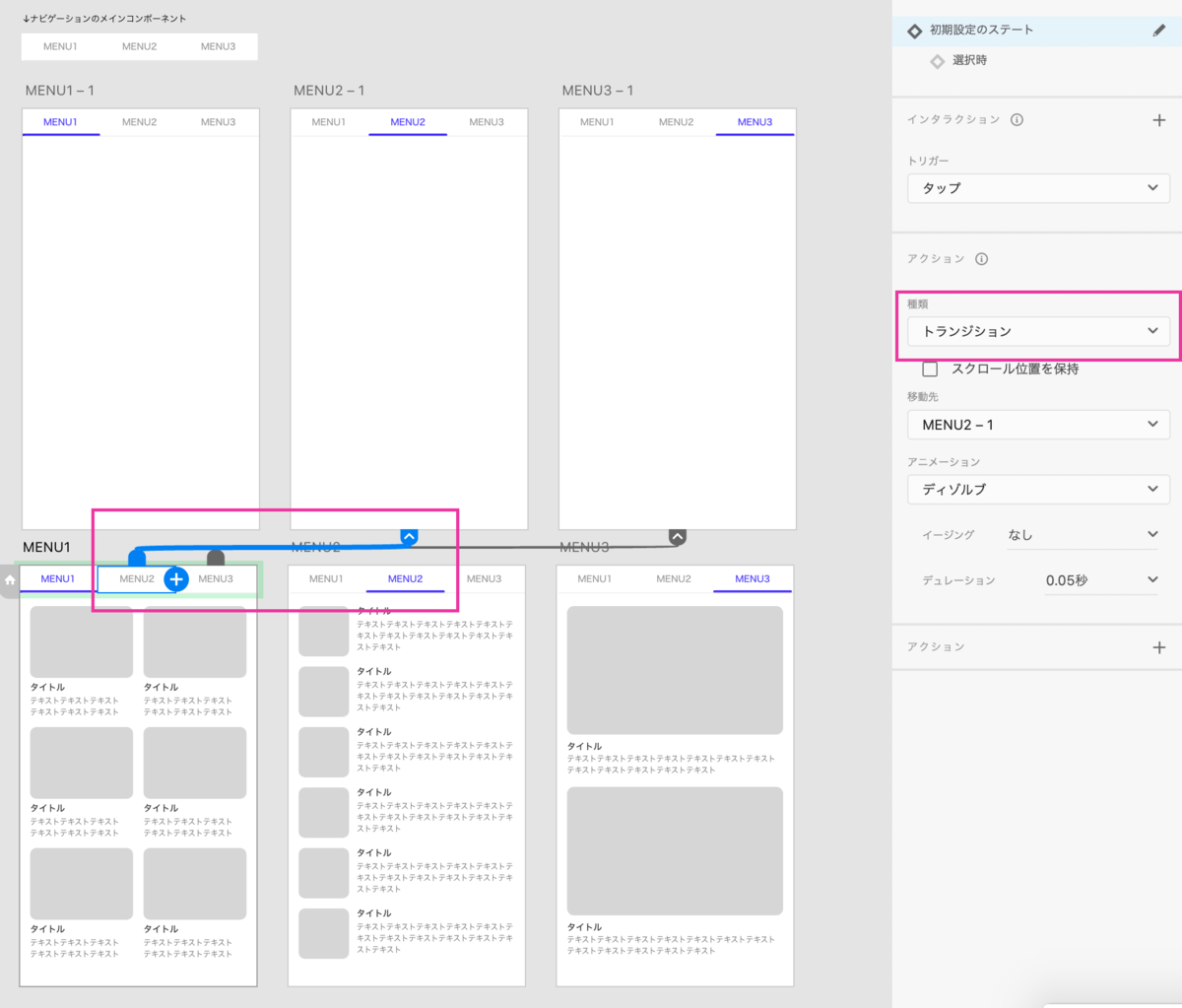Open the アニメーション dropdown showing ディゾルブ
The width and height of the screenshot is (1182, 1008).
[x=1038, y=489]
